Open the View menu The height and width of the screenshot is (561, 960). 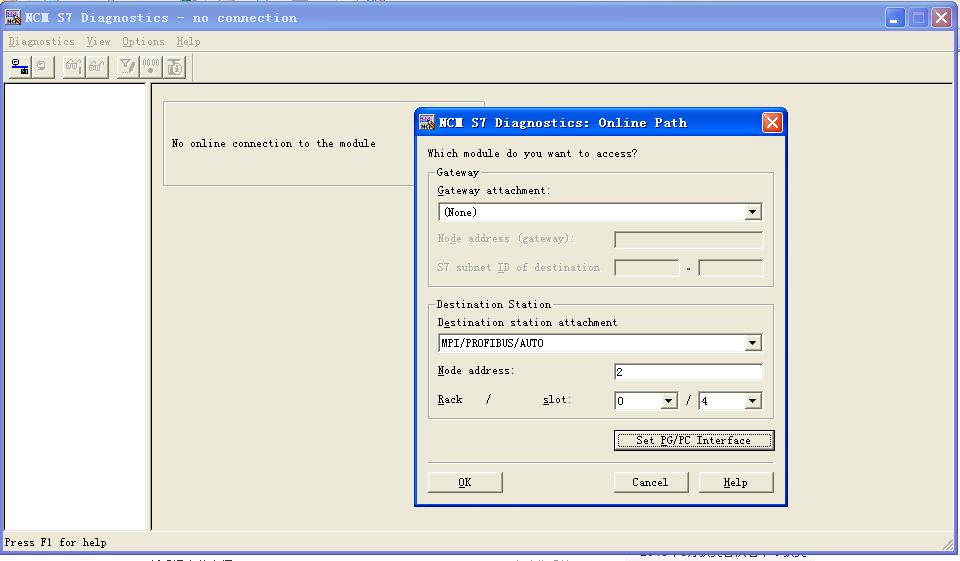pyautogui.click(x=98, y=42)
